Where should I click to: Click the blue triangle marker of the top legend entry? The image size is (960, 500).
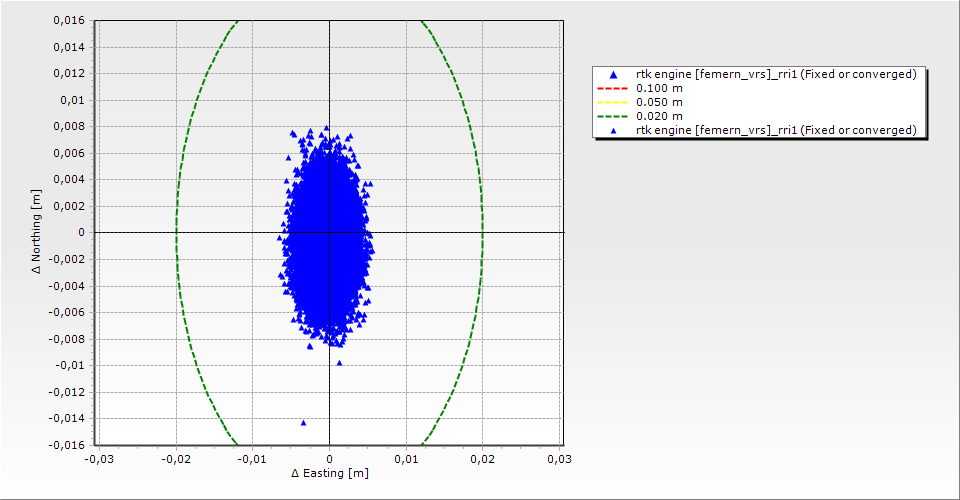pyautogui.click(x=614, y=75)
